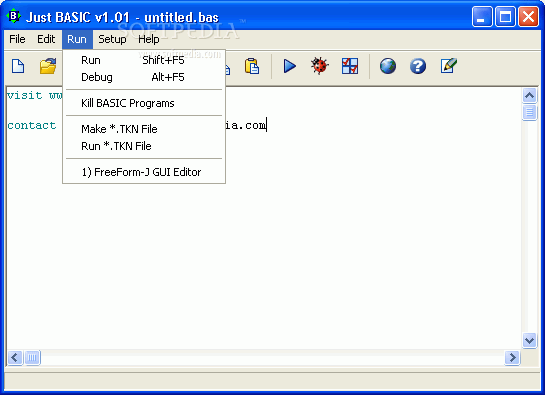This screenshot has width=545, height=395.
Task: Choose Run Shift+F5 menu entry
Action: (144, 60)
